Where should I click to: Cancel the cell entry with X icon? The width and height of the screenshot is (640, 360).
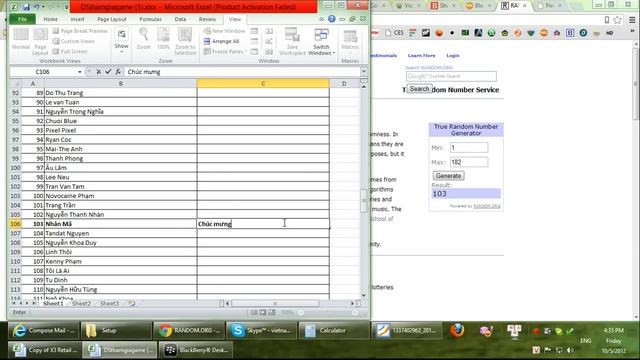(98, 72)
